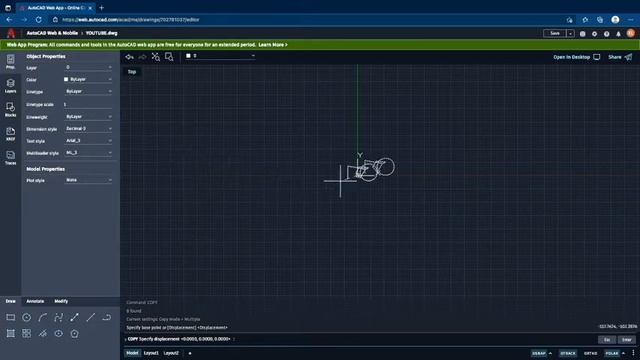640x360 pixels.
Task: Toggle ORTHO in status bar
Action: coord(590,353)
